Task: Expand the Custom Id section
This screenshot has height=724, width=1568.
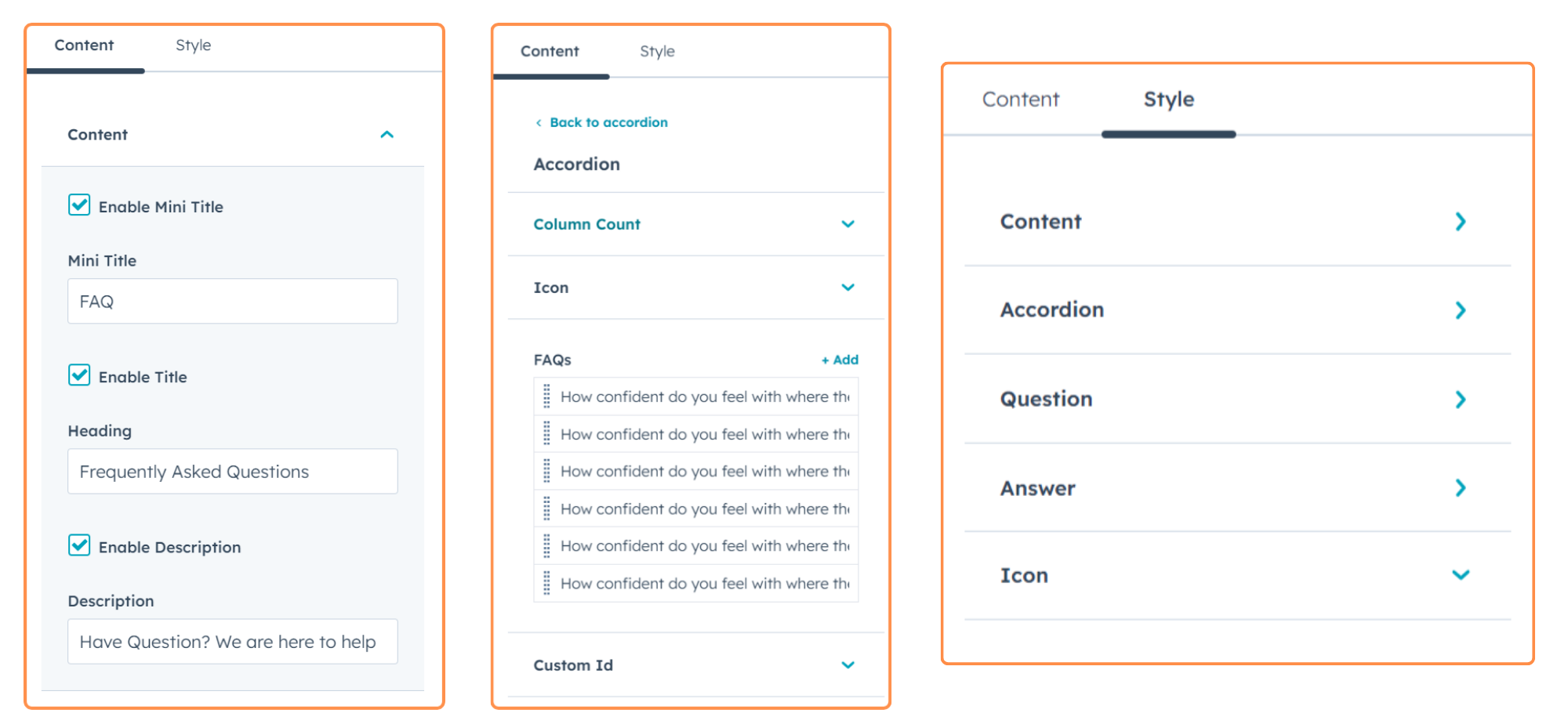Action: coord(848,665)
